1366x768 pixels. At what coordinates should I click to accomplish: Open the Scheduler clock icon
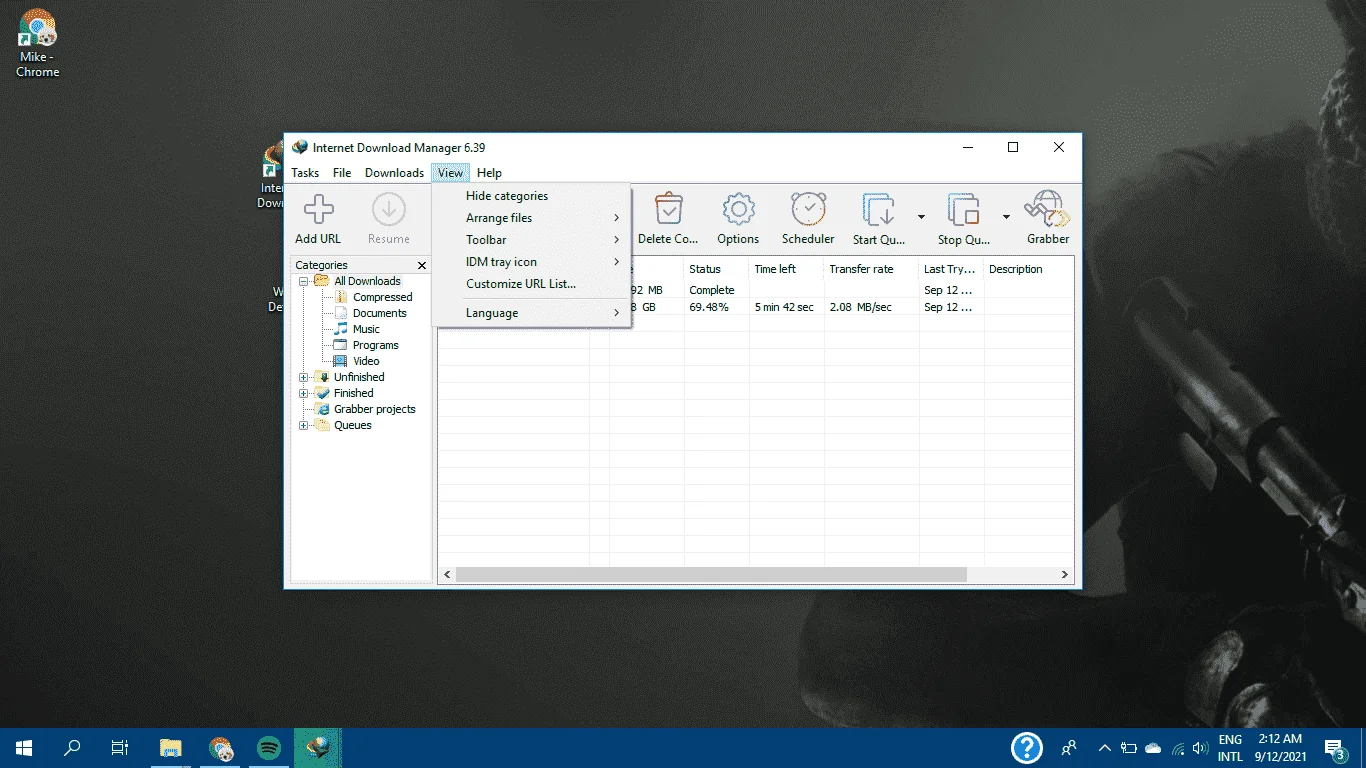pyautogui.click(x=808, y=210)
